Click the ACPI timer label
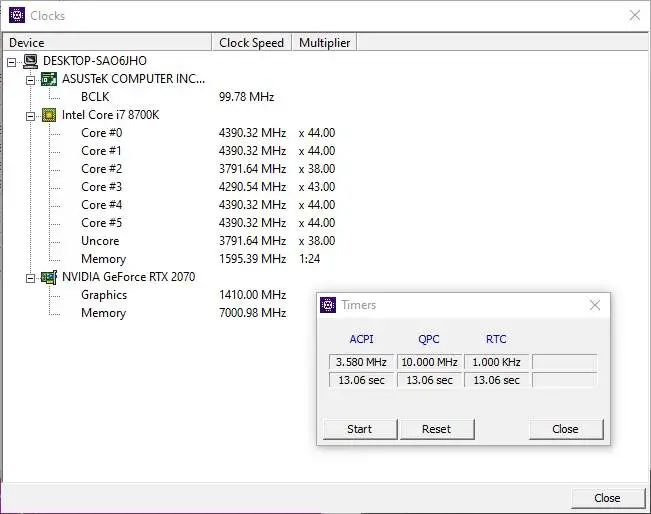 pyautogui.click(x=361, y=339)
